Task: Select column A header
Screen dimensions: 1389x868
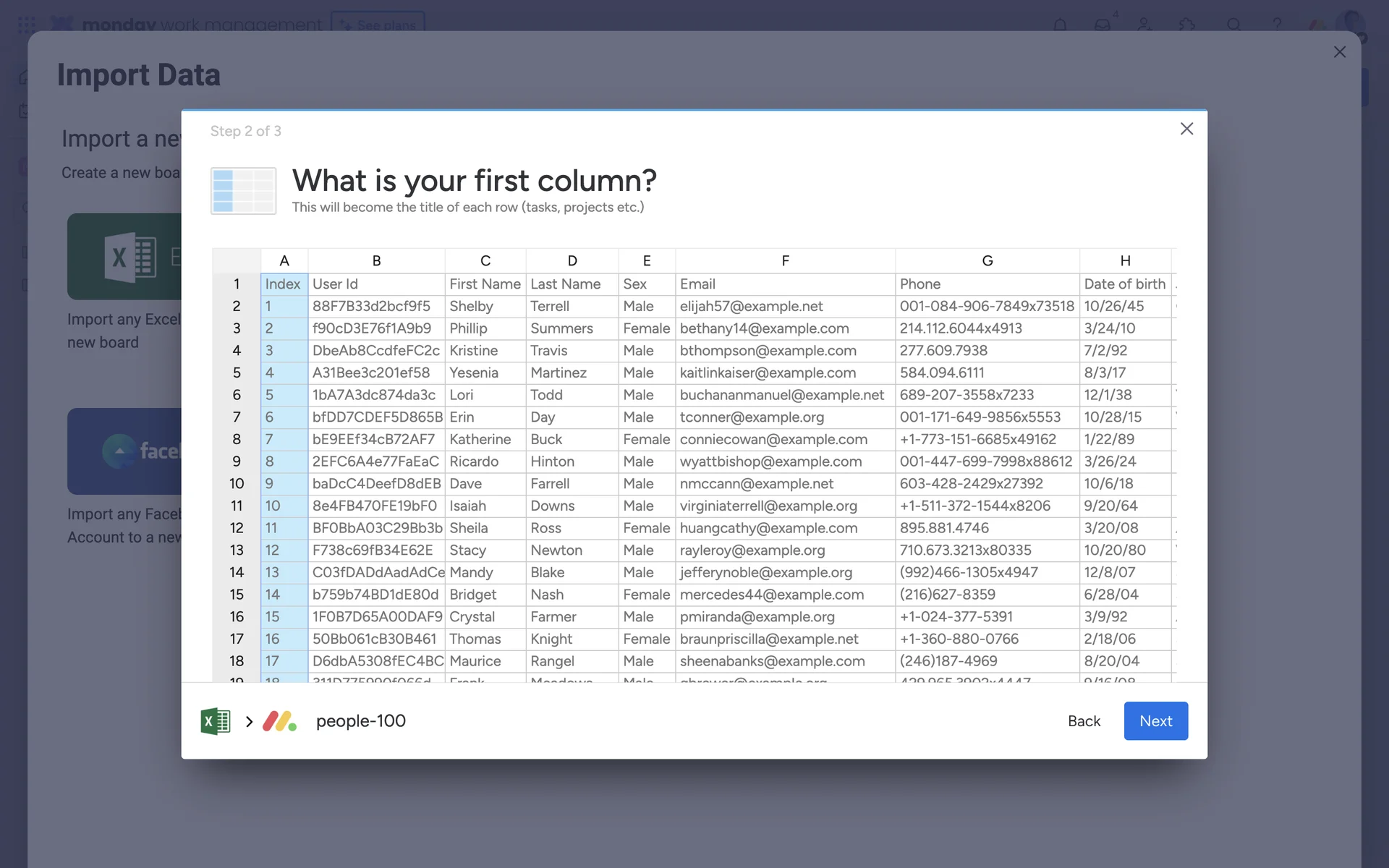Action: click(284, 260)
